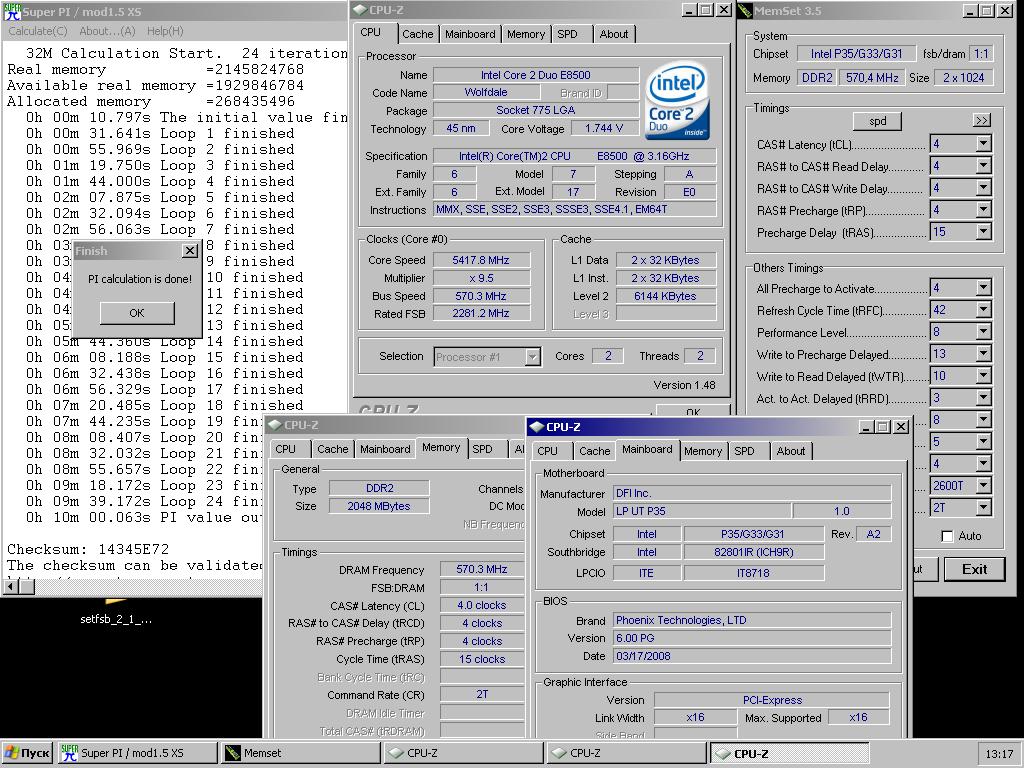Switch to Cache tab in top CPU-Z window
Viewport: 1024px width, 768px height.
[417, 34]
